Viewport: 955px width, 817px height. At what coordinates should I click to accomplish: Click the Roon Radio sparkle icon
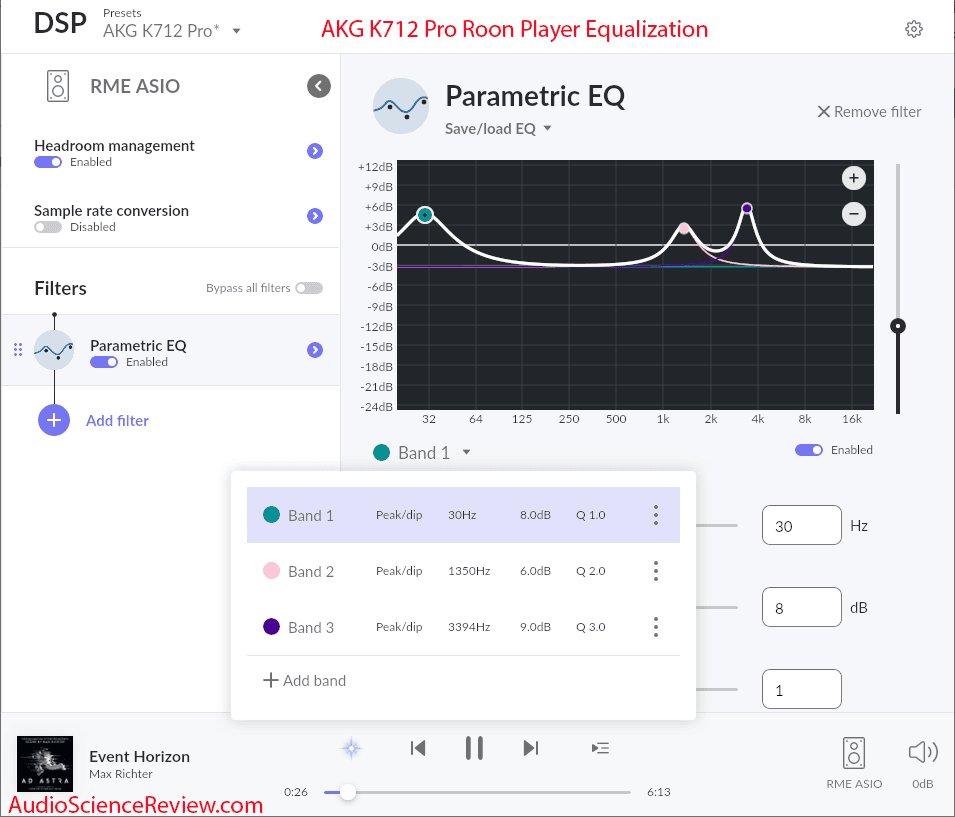tap(351, 748)
